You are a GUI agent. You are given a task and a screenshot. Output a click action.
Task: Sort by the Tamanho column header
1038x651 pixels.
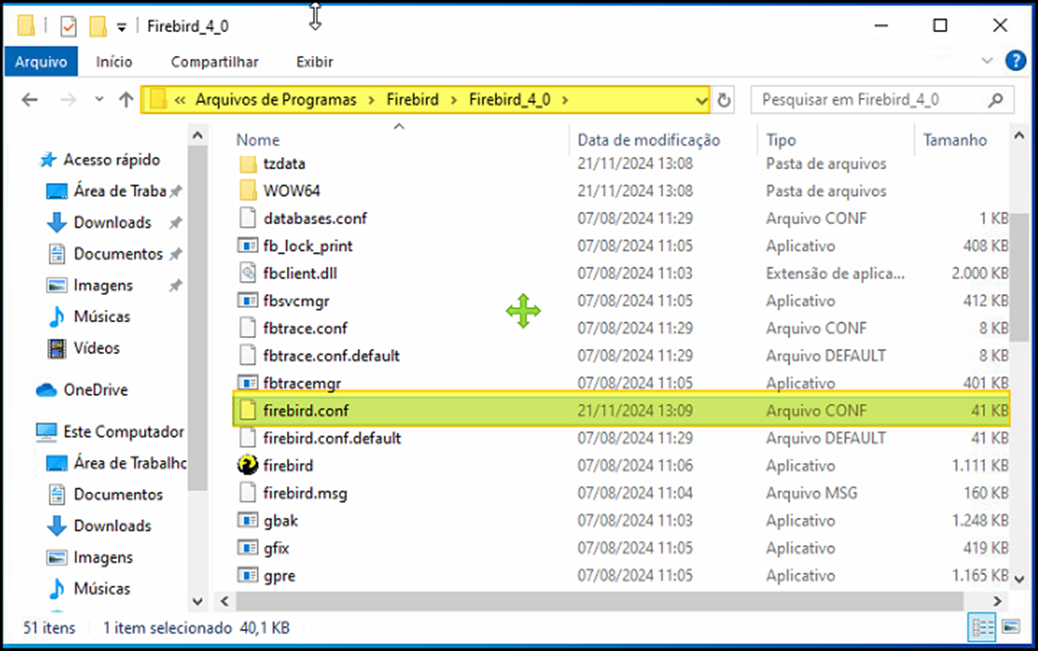coord(955,140)
